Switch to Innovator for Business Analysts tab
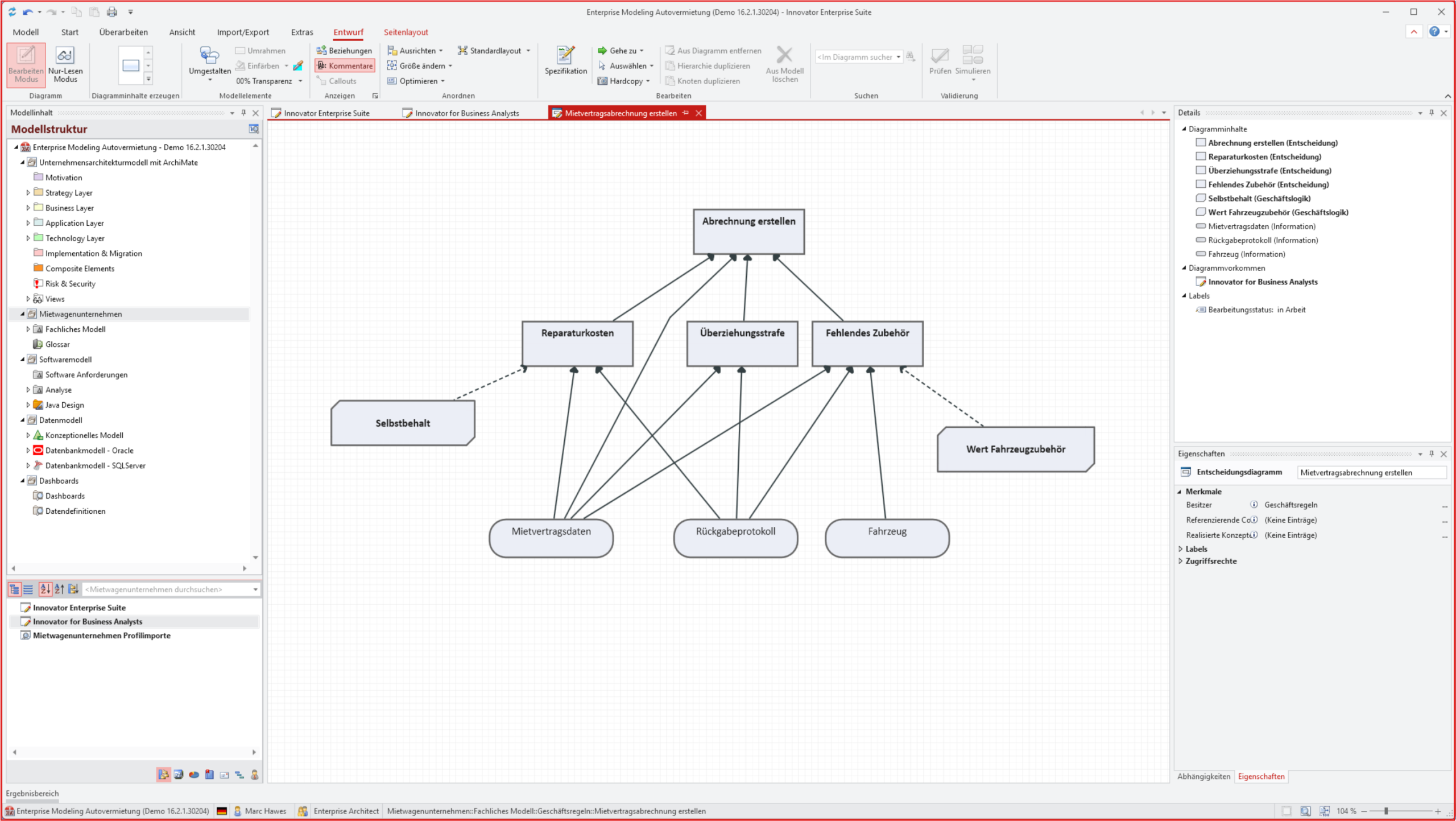This screenshot has height=821, width=1456. pyautogui.click(x=466, y=113)
